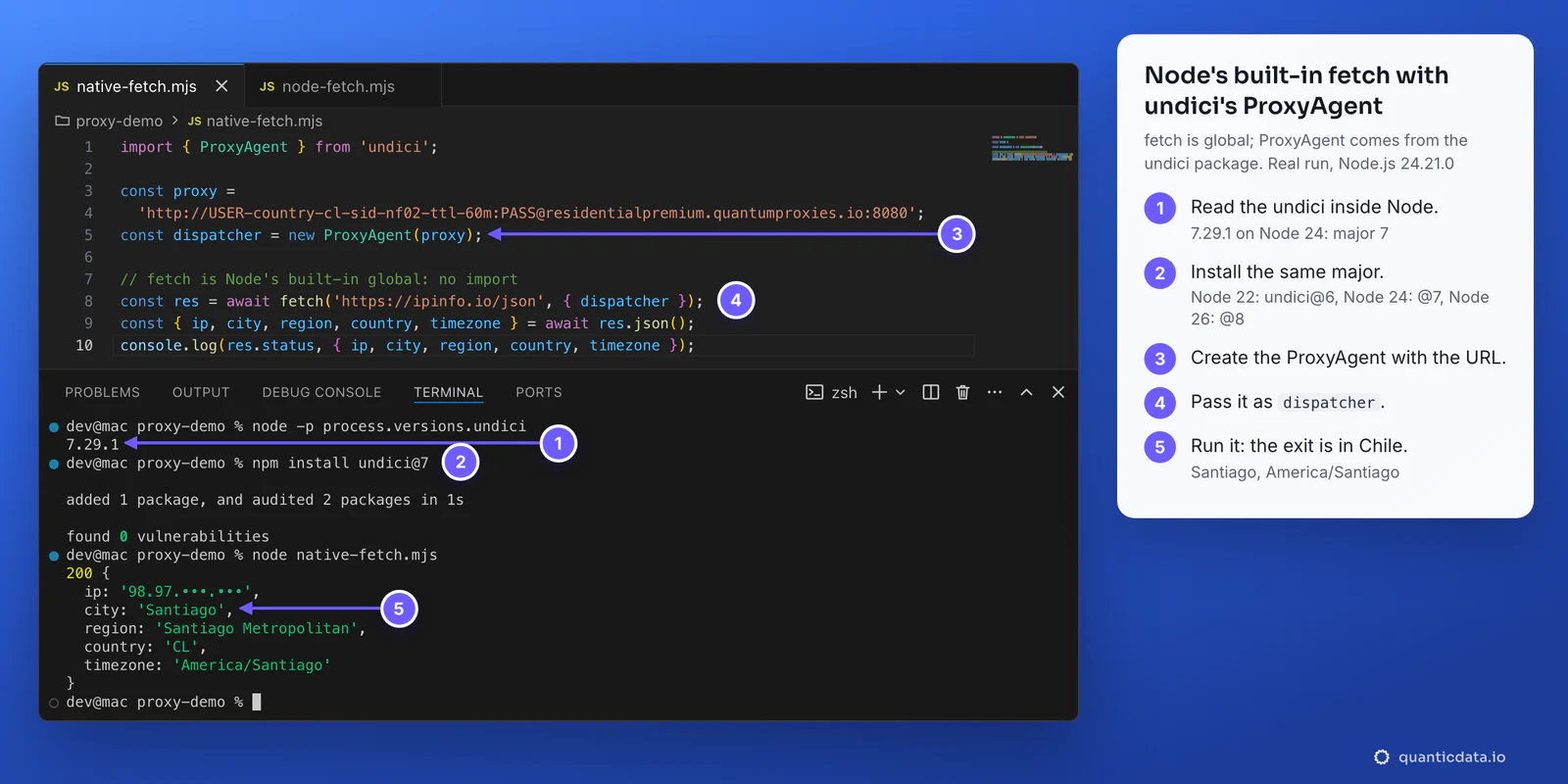Switch to the DEBUG CONSOLE tab
The image size is (1568, 784).
(321, 392)
